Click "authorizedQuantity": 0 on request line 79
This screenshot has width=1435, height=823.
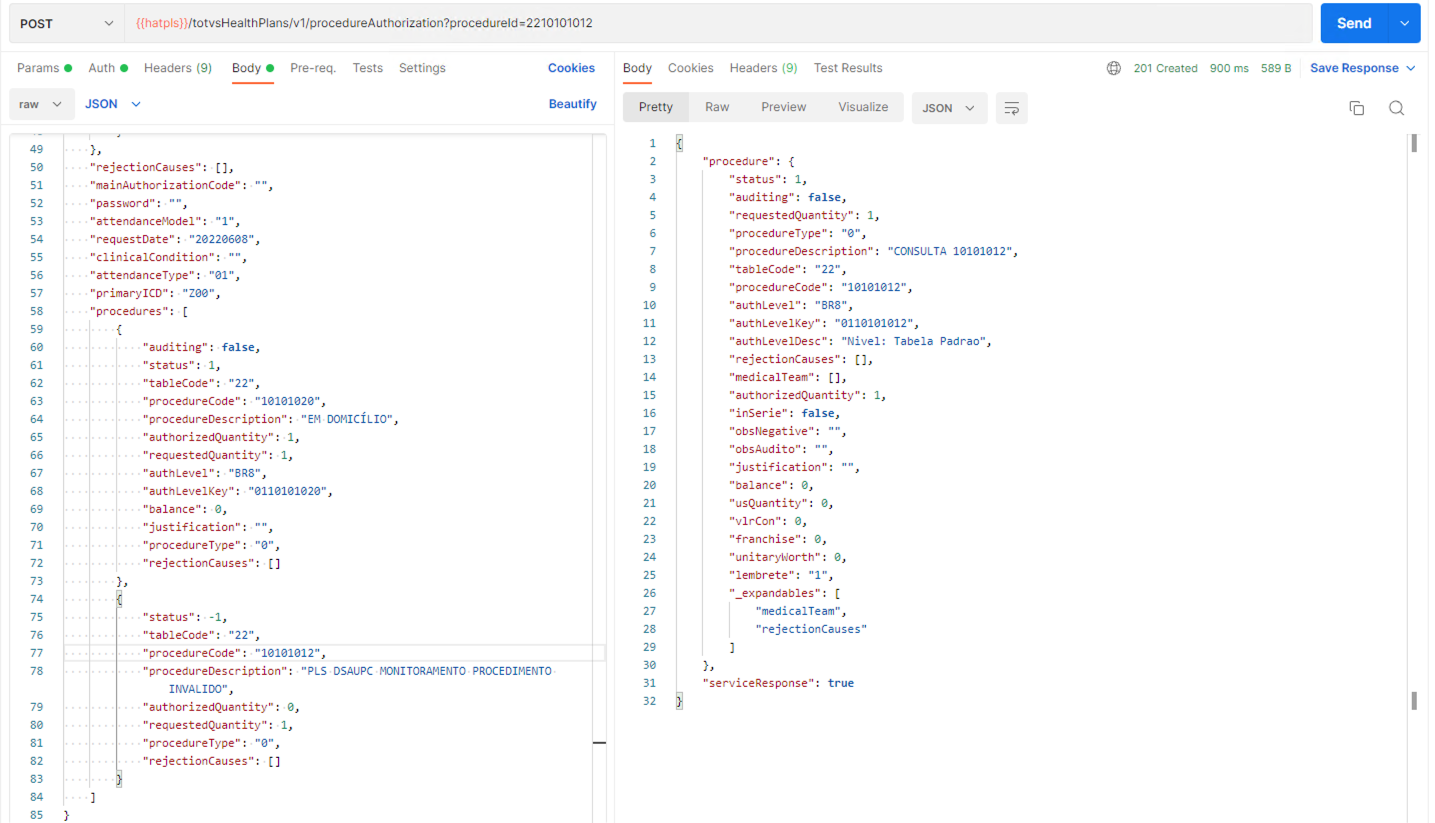click(222, 707)
